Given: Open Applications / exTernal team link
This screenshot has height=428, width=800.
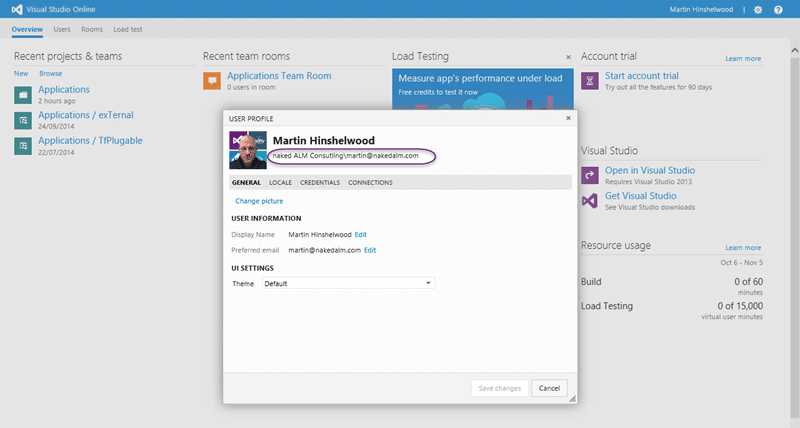Looking at the screenshot, I should 86,115.
